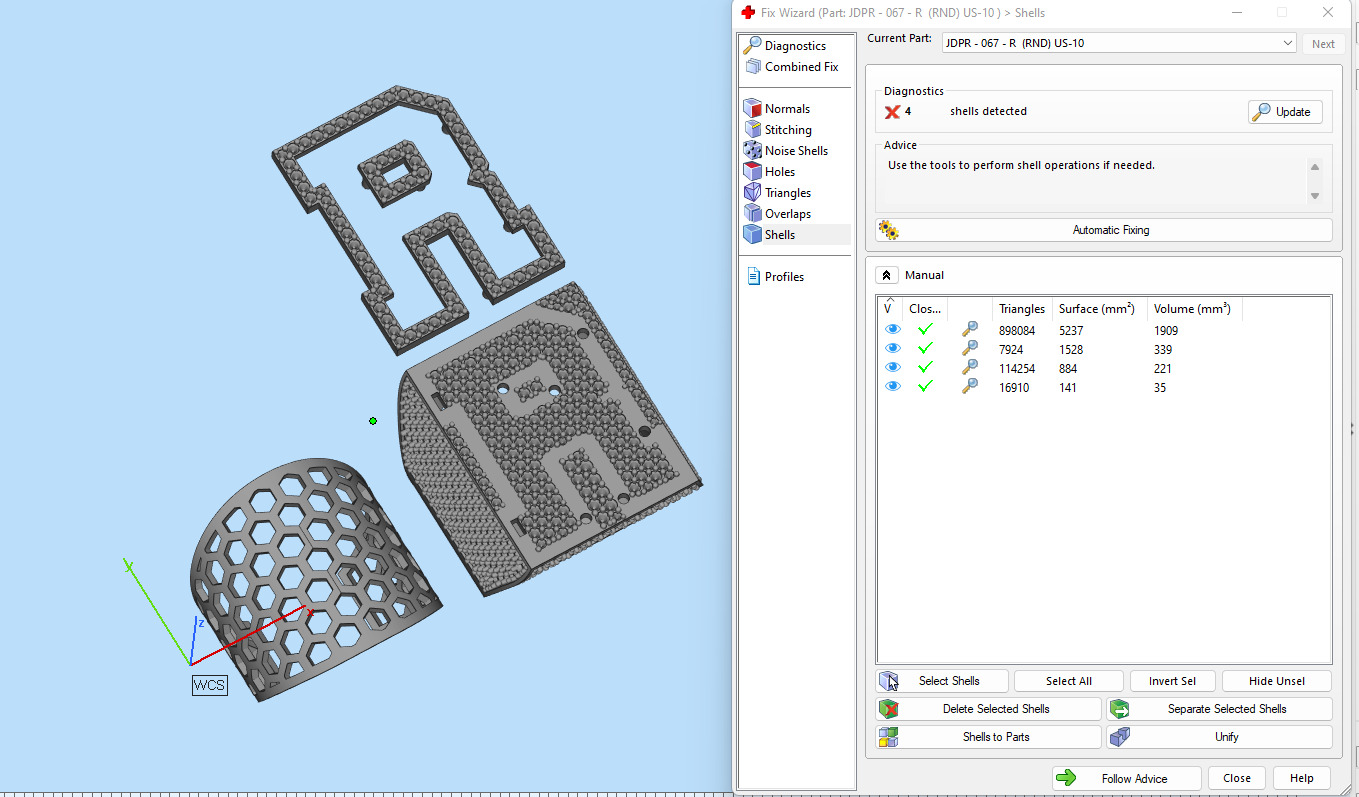Separate Selected Shells
This screenshot has height=797, width=1359.
[1220, 709]
